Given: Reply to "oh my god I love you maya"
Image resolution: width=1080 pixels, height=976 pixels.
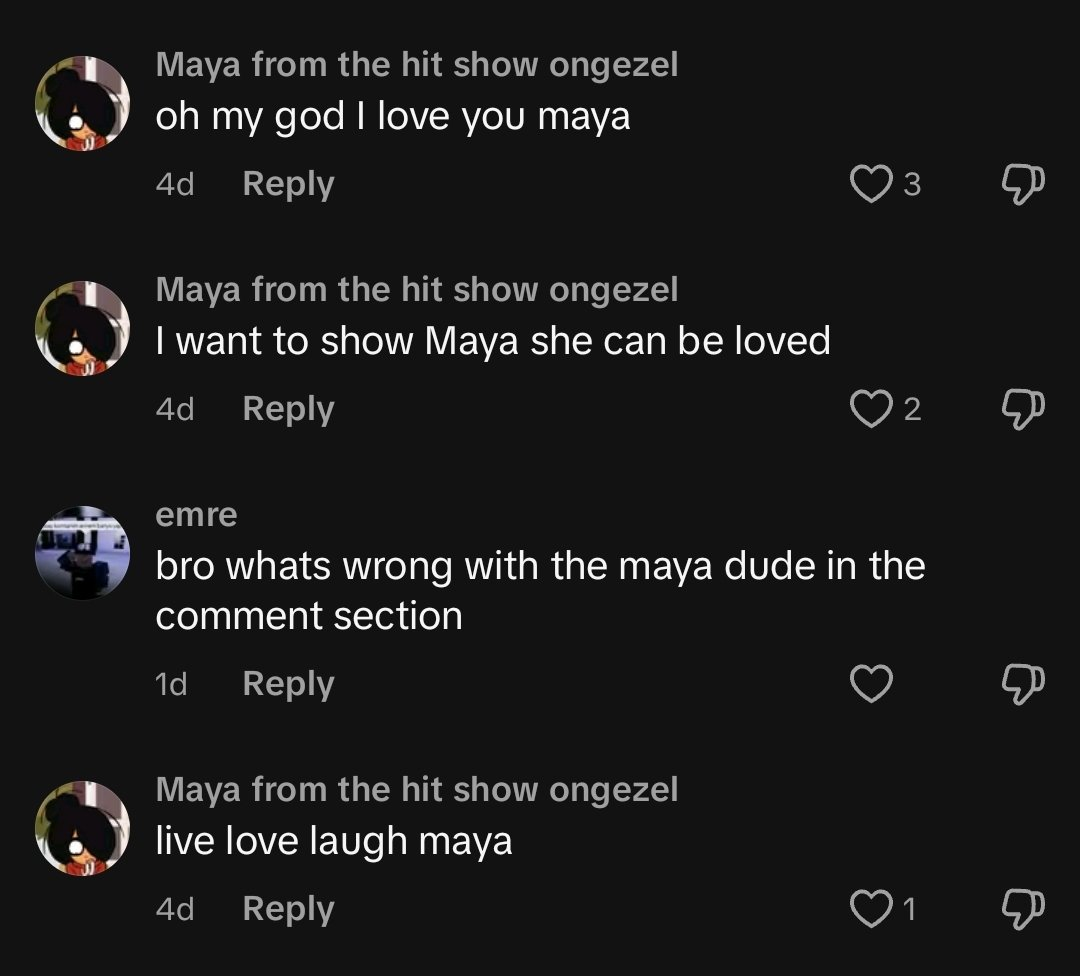Looking at the screenshot, I should coord(288,184).
